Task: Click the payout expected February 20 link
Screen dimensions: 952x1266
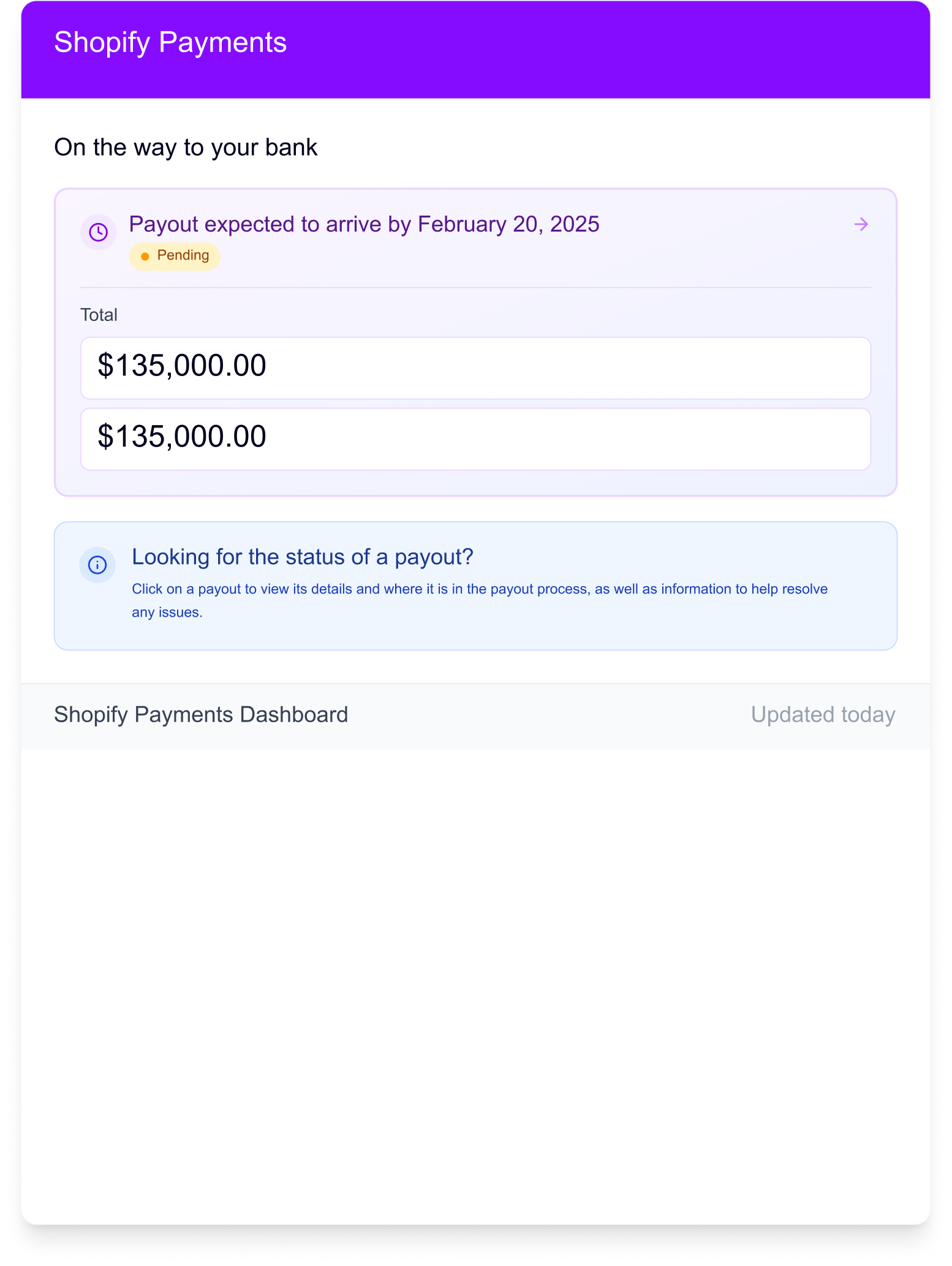Action: click(x=364, y=225)
